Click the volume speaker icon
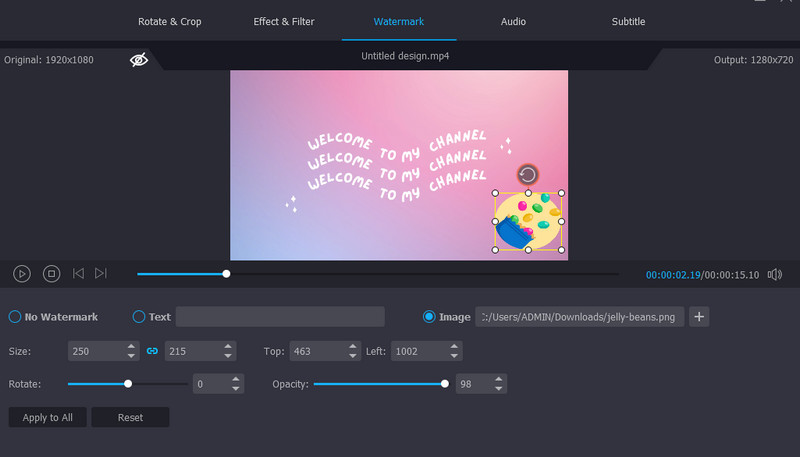Viewport: 800px width, 457px height. pos(775,274)
